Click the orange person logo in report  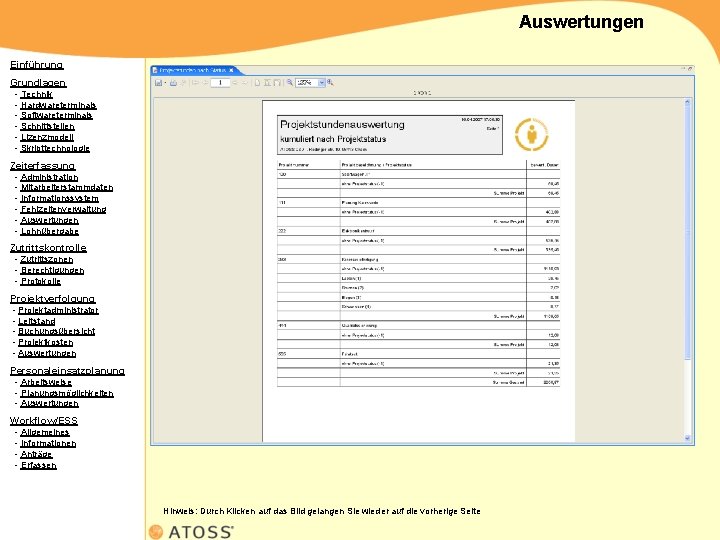(x=531, y=134)
